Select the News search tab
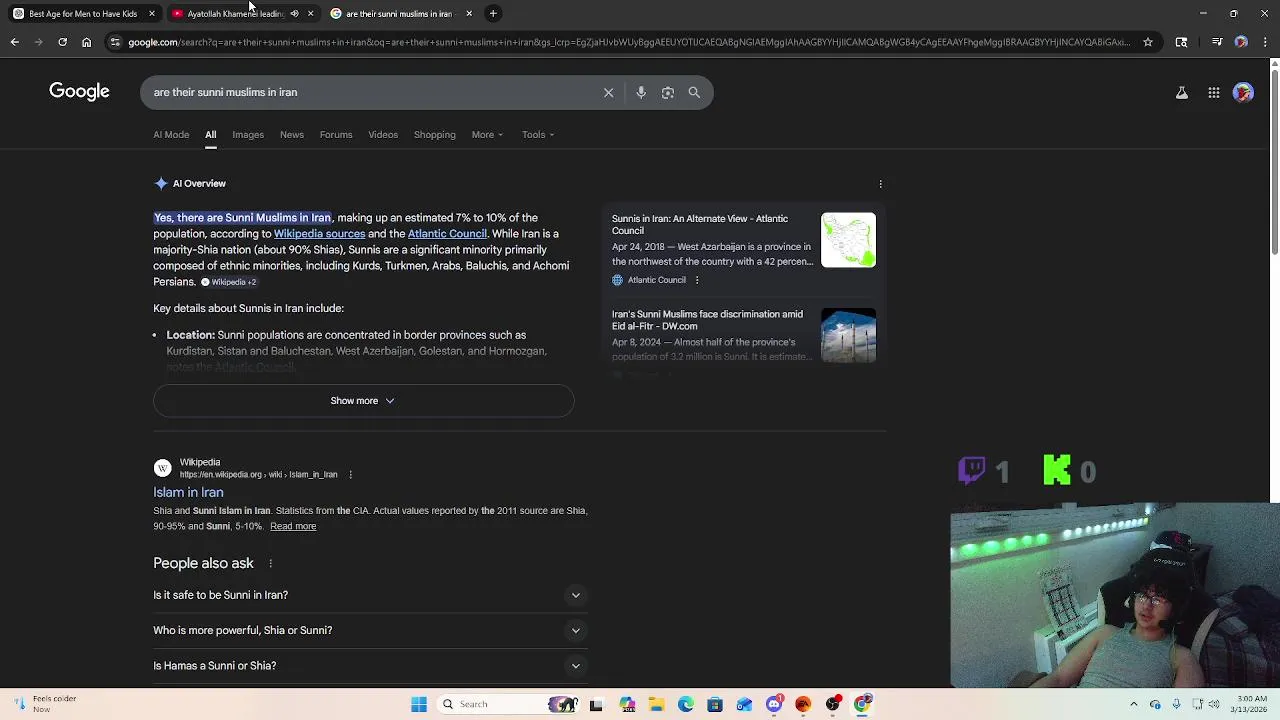Image resolution: width=1280 pixels, height=720 pixels. (x=292, y=135)
